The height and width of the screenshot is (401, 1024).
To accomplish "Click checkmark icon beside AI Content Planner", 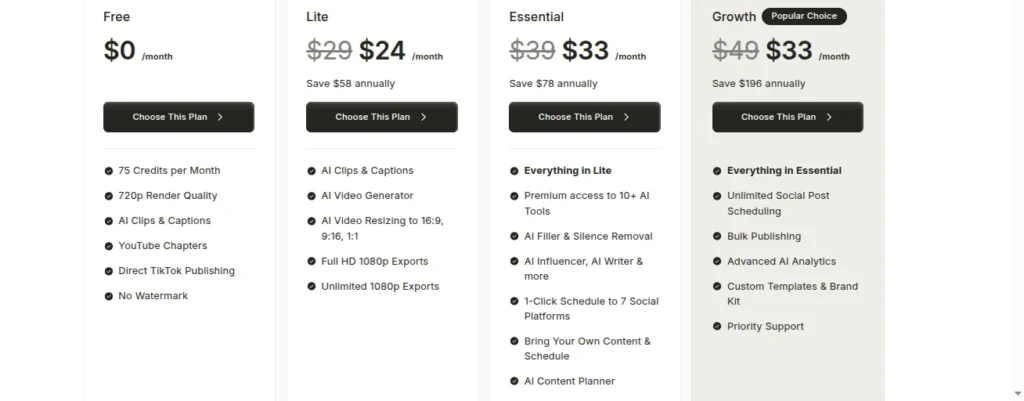I will coord(515,381).
